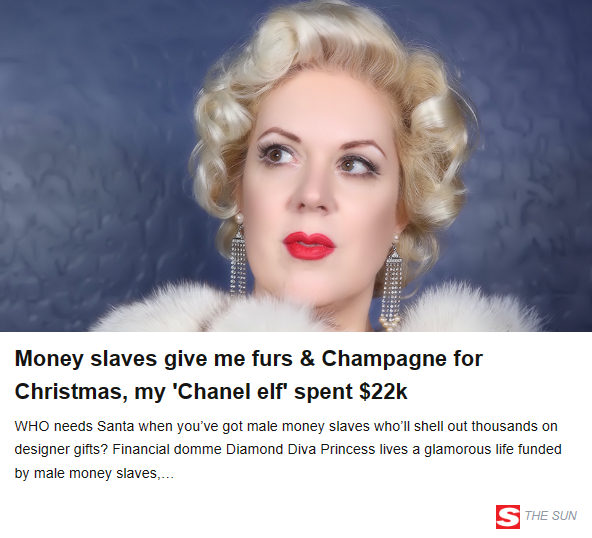The height and width of the screenshot is (538, 592).
Task: Click the quoted phrase 'Chanel elf' in headline
Action: click(228, 391)
